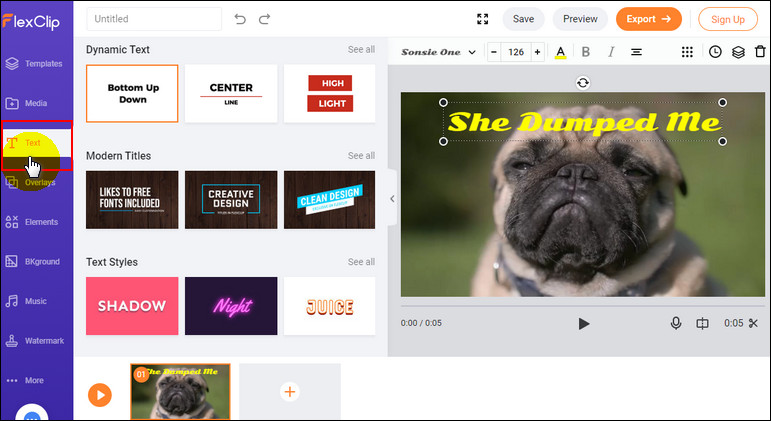Open the Overlays sidebar section

coord(30,182)
